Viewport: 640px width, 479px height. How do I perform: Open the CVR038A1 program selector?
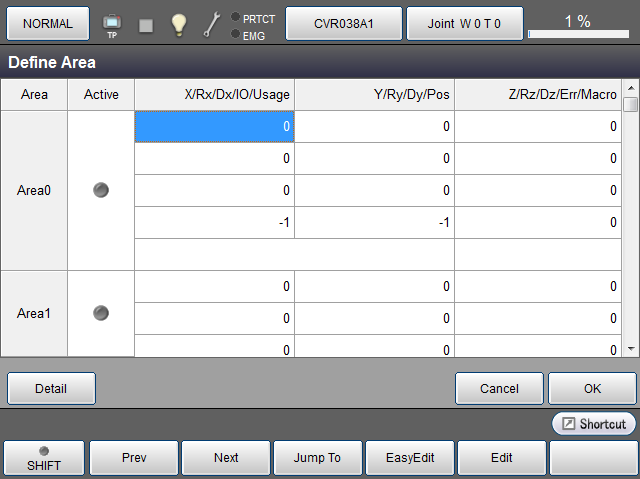pyautogui.click(x=344, y=23)
